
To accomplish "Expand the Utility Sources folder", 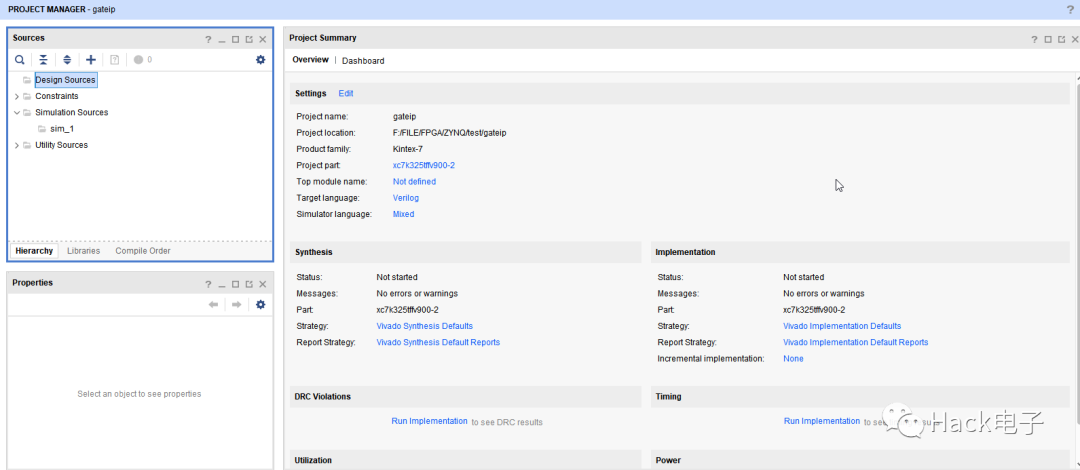I will click(17, 145).
